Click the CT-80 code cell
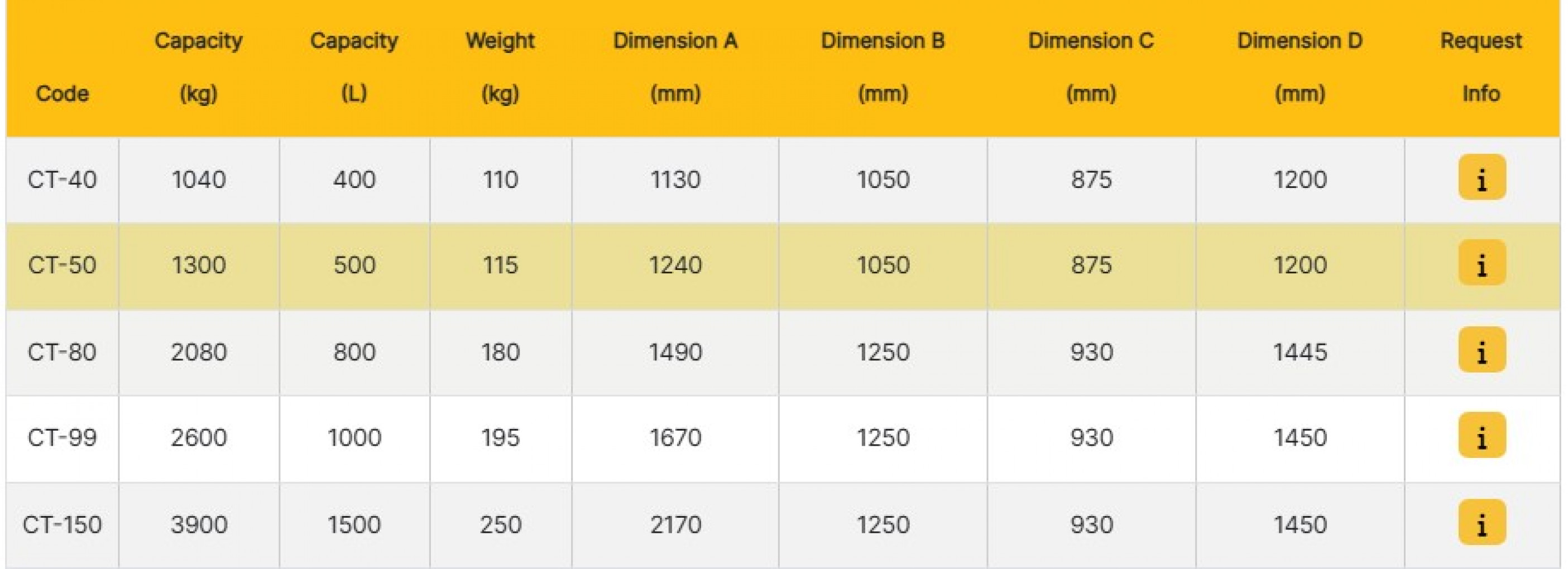1568x569 pixels. tap(62, 353)
